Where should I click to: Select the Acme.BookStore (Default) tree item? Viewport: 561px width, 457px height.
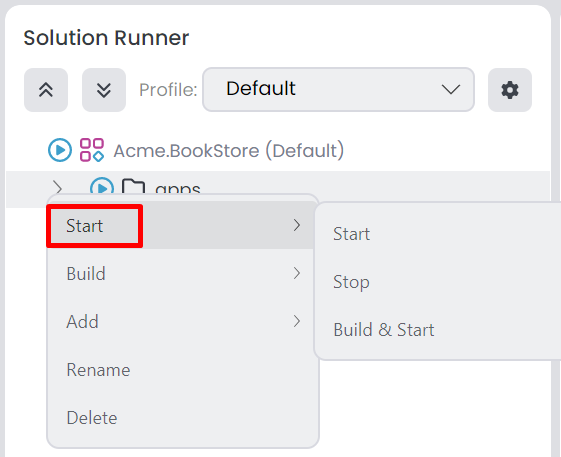click(x=229, y=150)
